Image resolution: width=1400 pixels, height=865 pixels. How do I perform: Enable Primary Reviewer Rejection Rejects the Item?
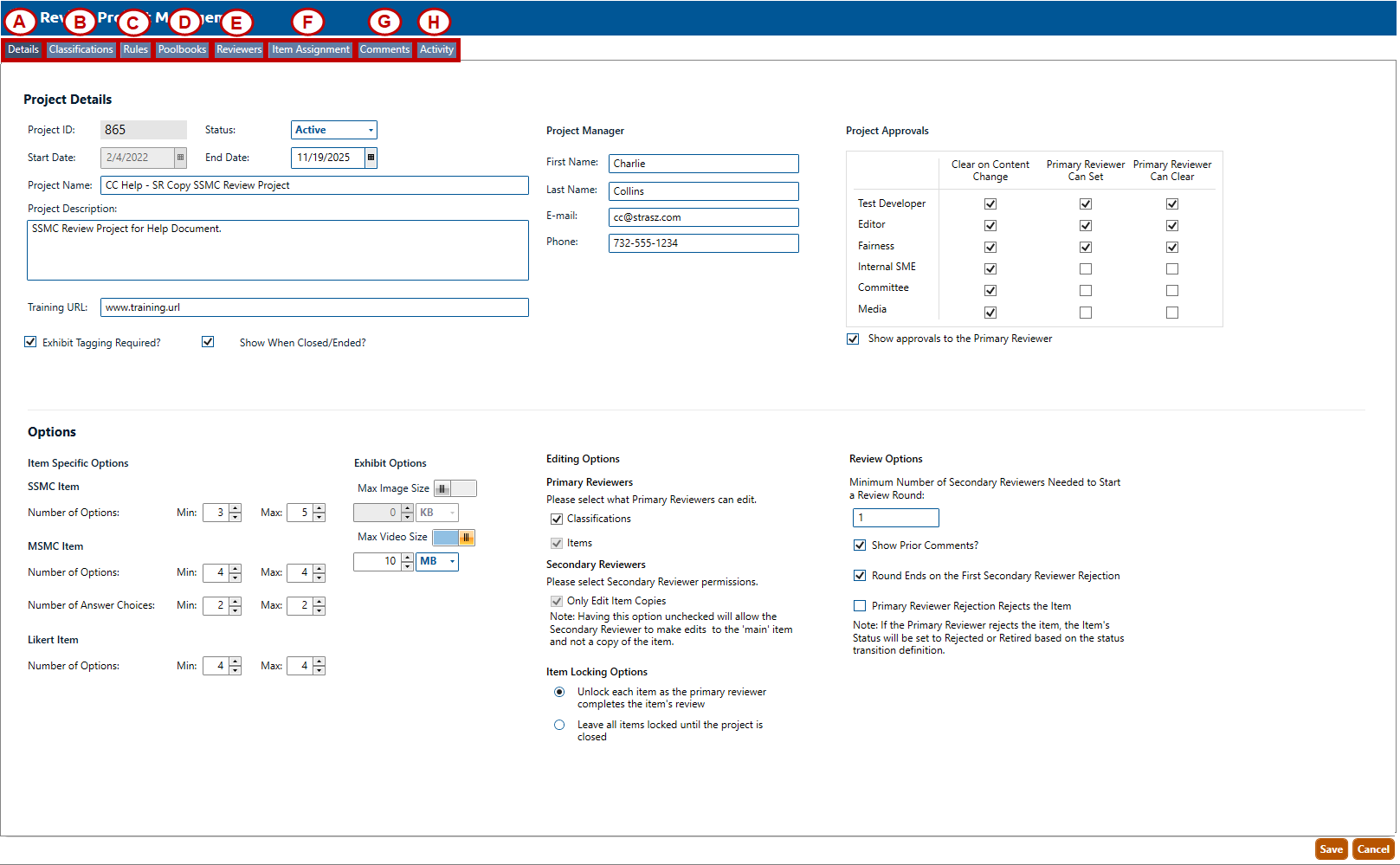click(860, 606)
